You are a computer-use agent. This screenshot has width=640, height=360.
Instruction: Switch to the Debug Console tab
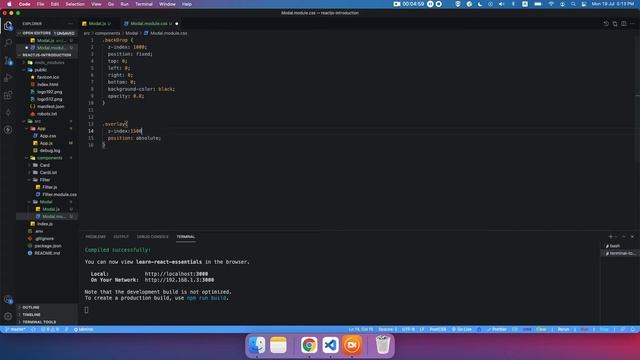pyautogui.click(x=152, y=237)
